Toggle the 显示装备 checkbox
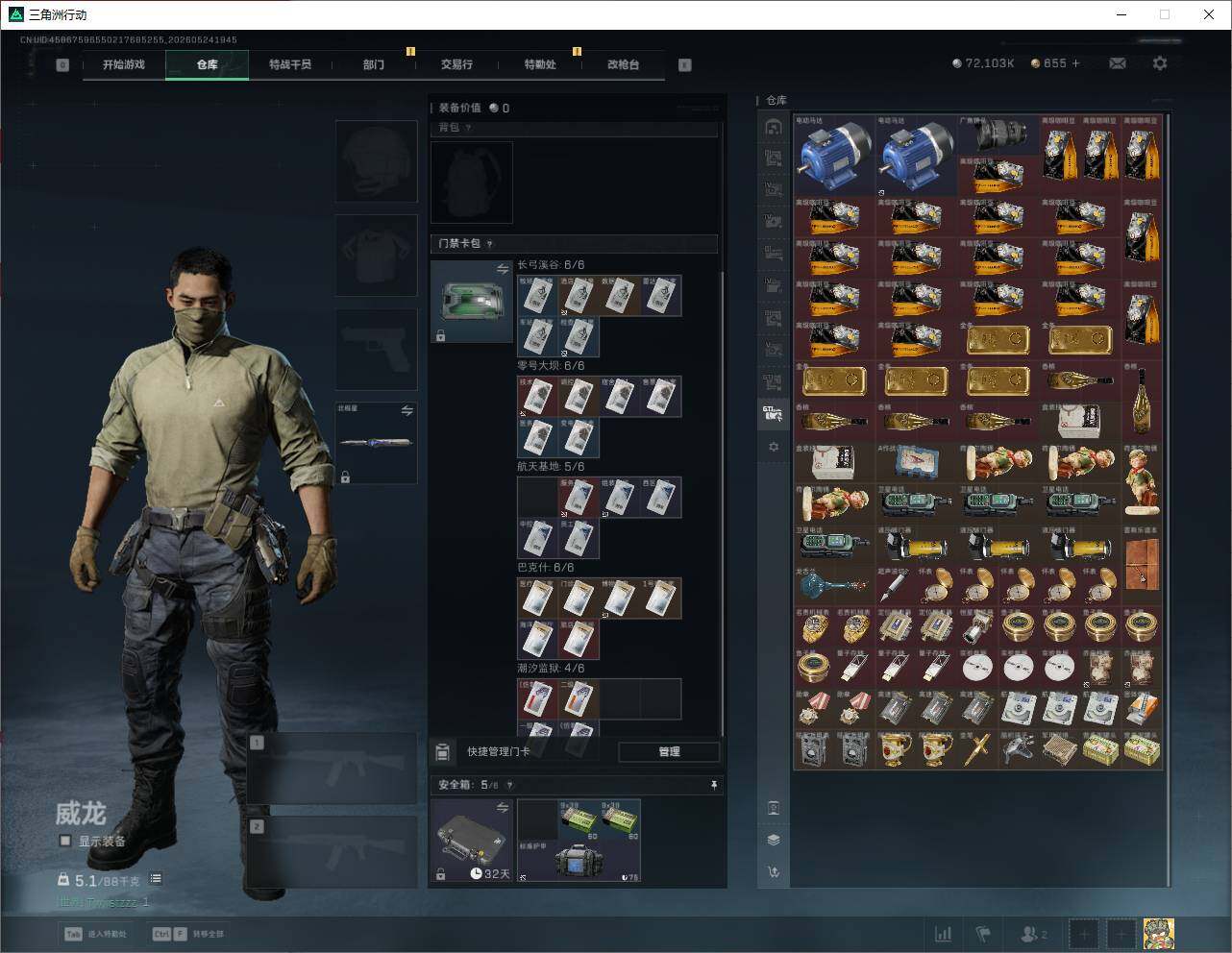The height and width of the screenshot is (953, 1232). [x=65, y=841]
